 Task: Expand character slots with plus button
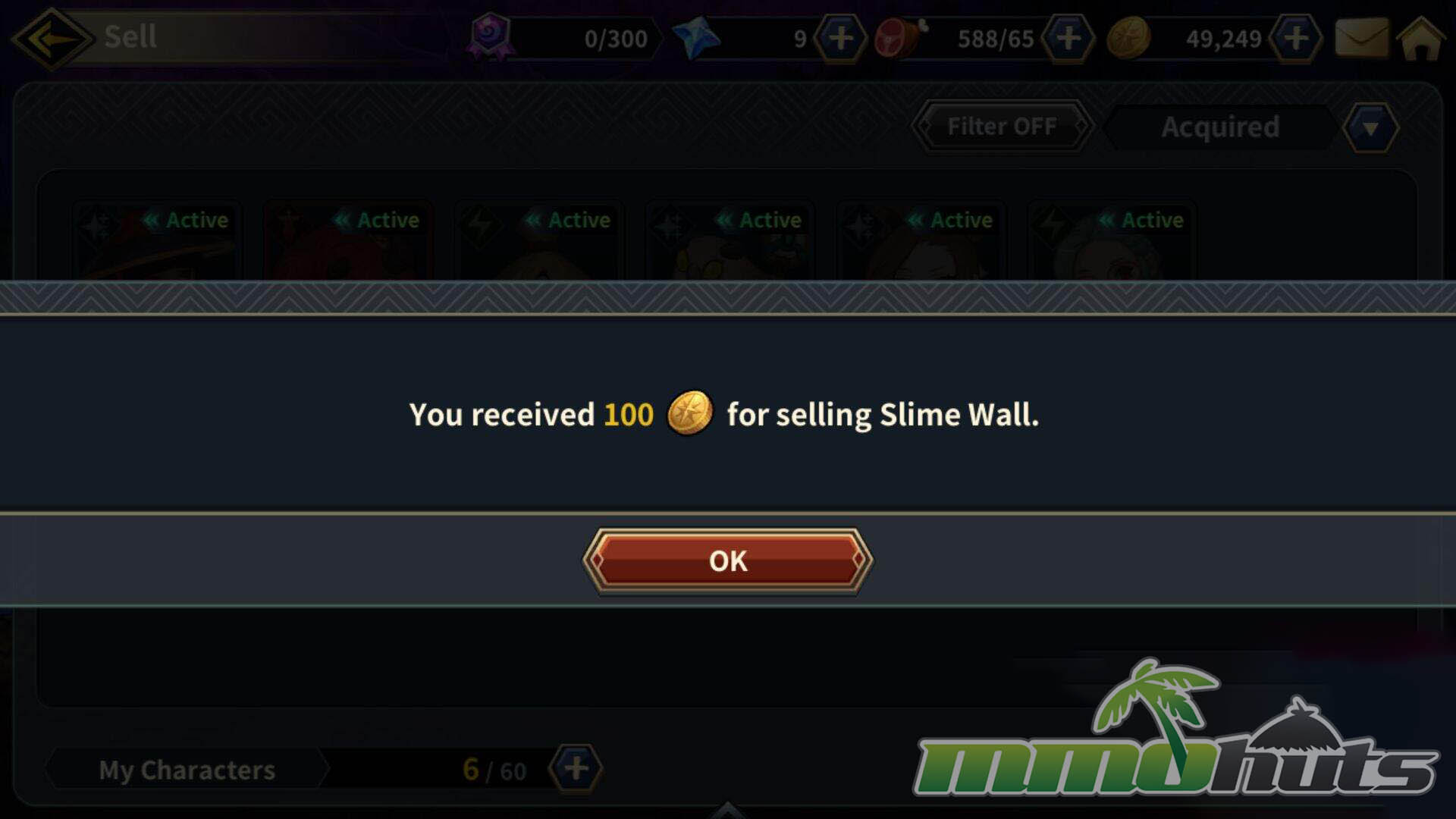pos(576,768)
